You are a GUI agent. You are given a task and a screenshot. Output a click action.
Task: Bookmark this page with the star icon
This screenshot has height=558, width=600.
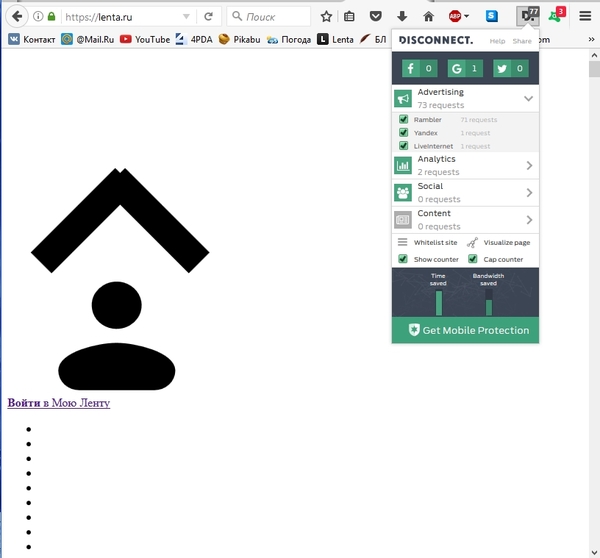tap(326, 17)
